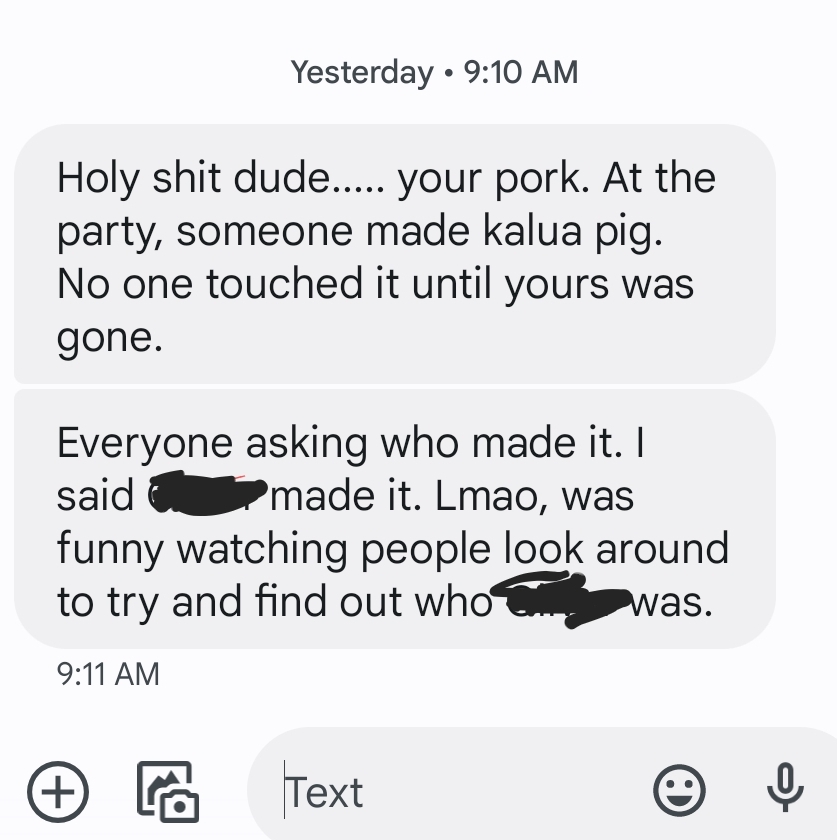Tap the 9:11 AM timestamp below messages

pyautogui.click(x=108, y=673)
